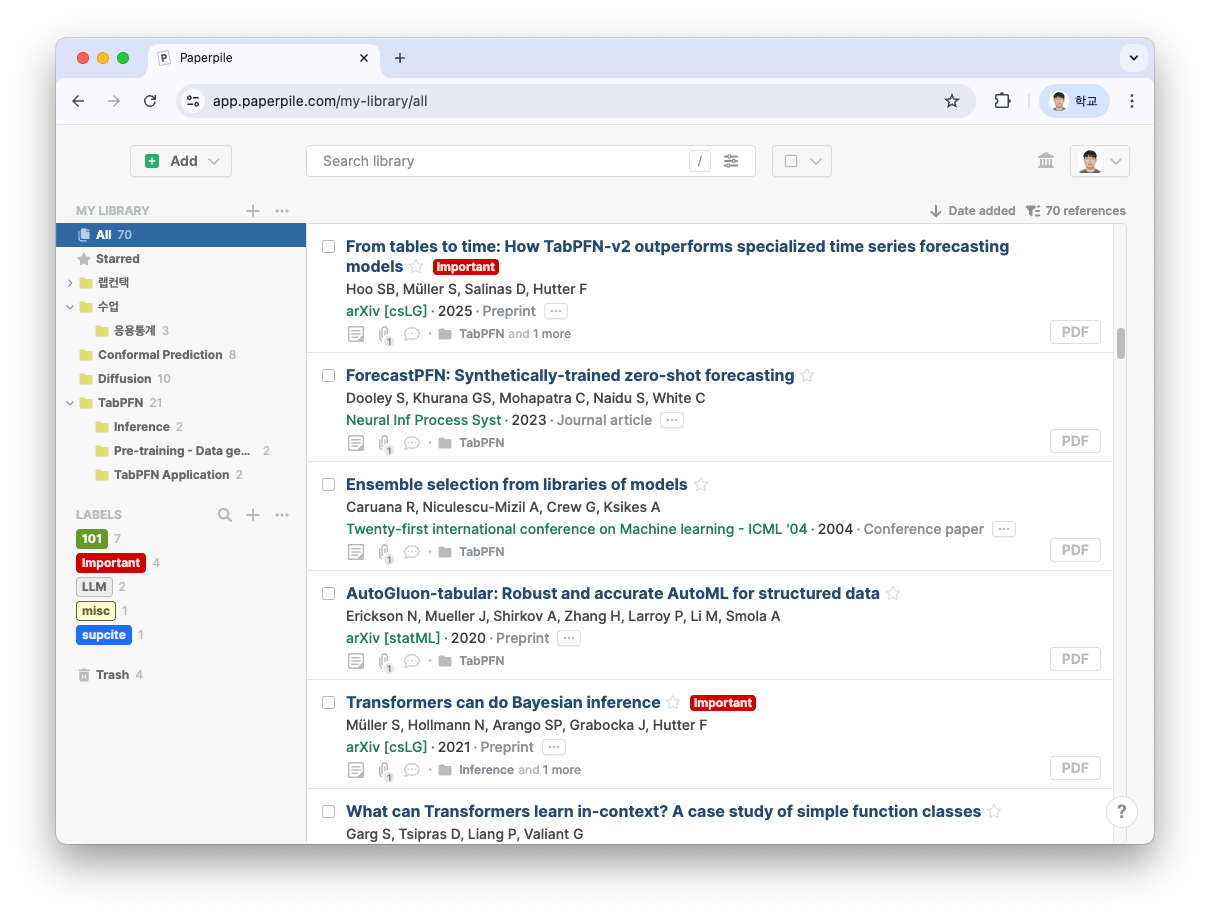Image resolution: width=1210 pixels, height=918 pixels.
Task: Open My Library more options menu
Action: [x=282, y=211]
